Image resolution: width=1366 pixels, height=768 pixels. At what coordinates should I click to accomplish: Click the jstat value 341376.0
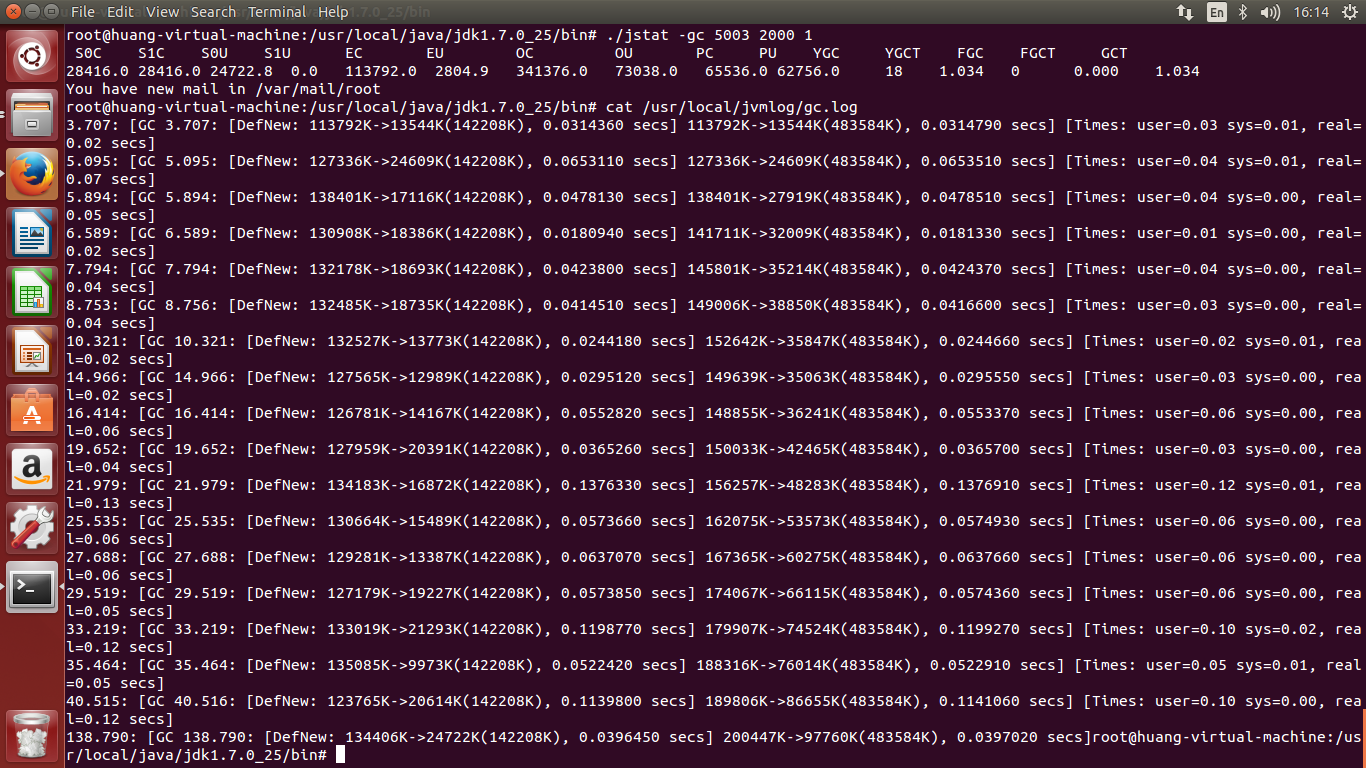[552, 71]
